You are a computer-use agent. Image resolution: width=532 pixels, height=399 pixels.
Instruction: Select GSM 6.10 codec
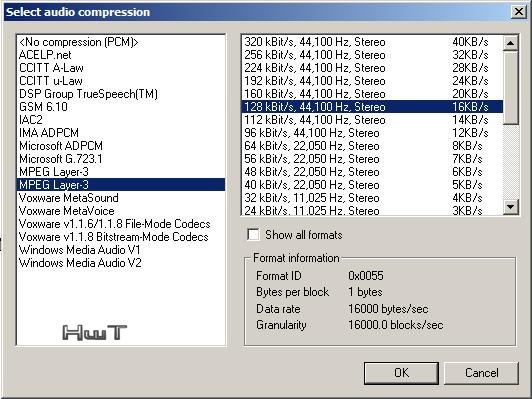(120, 107)
